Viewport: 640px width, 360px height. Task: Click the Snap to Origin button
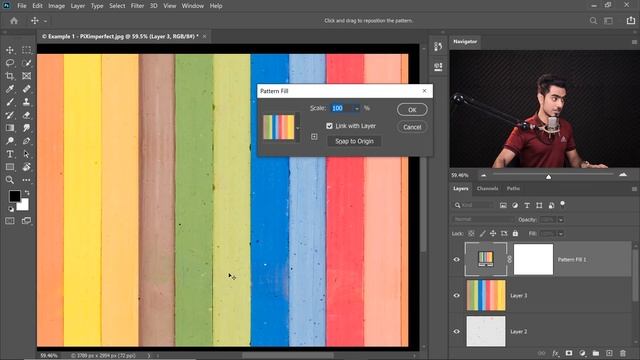354,141
